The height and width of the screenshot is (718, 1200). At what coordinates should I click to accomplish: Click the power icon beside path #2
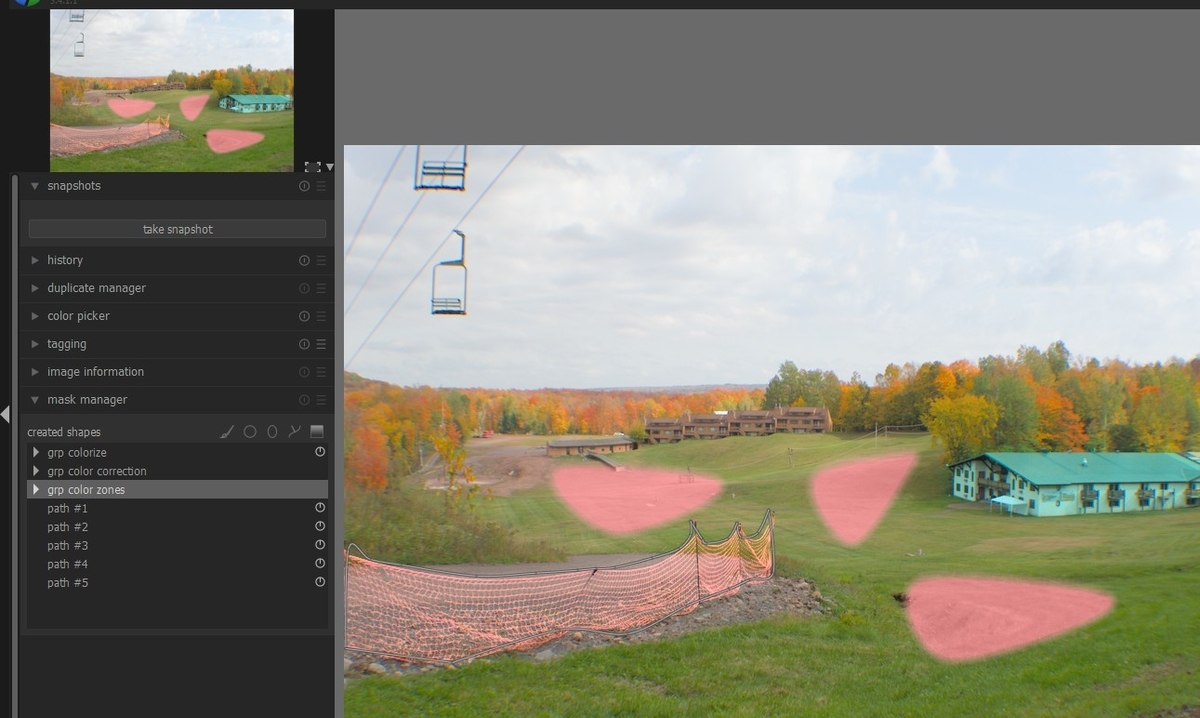[320, 526]
